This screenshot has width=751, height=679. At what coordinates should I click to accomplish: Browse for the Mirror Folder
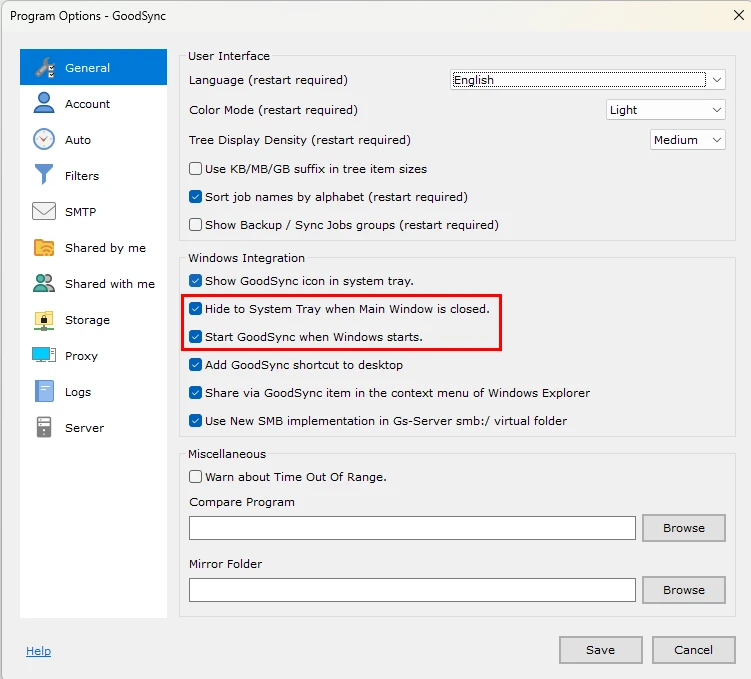coord(683,589)
